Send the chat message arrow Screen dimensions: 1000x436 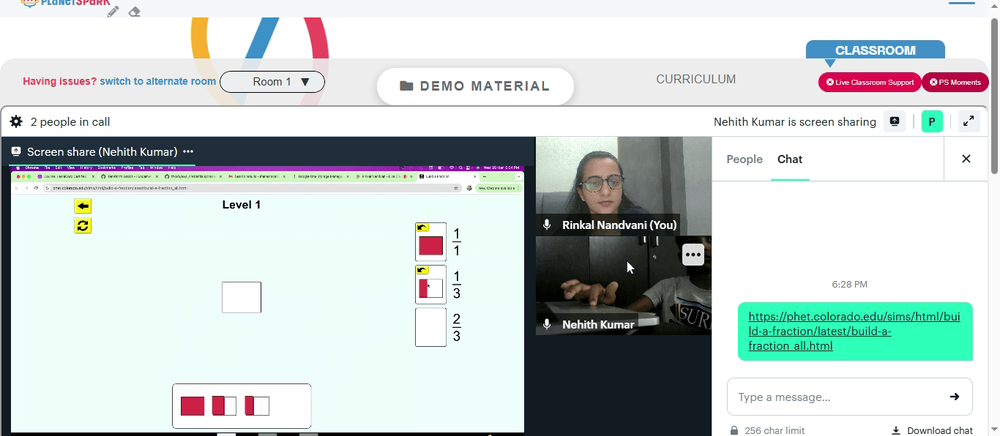click(954, 396)
